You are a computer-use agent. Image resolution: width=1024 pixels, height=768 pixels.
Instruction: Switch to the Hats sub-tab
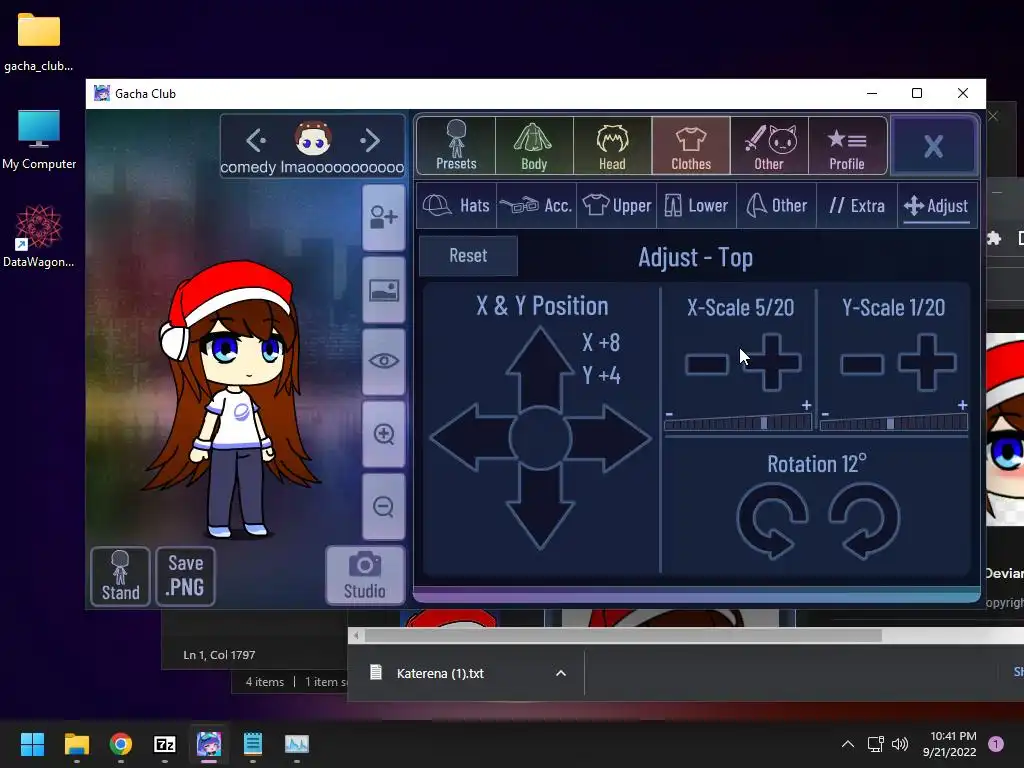(x=456, y=206)
